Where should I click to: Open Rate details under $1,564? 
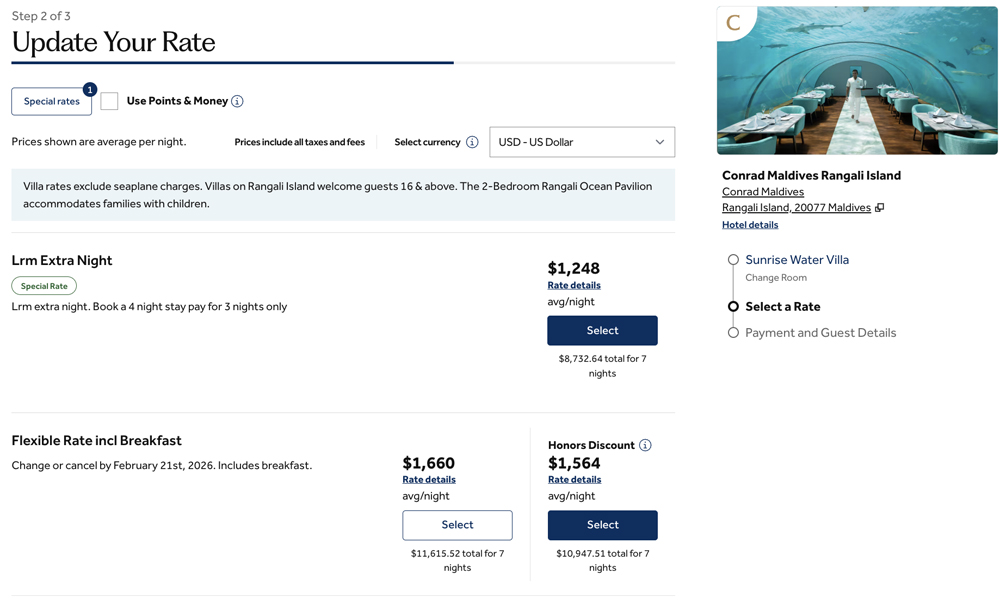coord(575,480)
